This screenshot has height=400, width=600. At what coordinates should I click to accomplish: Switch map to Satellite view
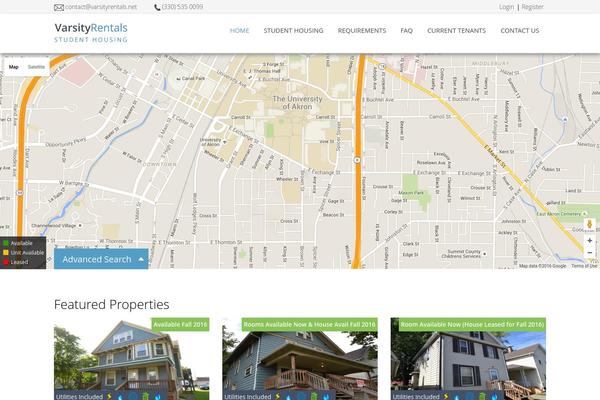click(36, 67)
